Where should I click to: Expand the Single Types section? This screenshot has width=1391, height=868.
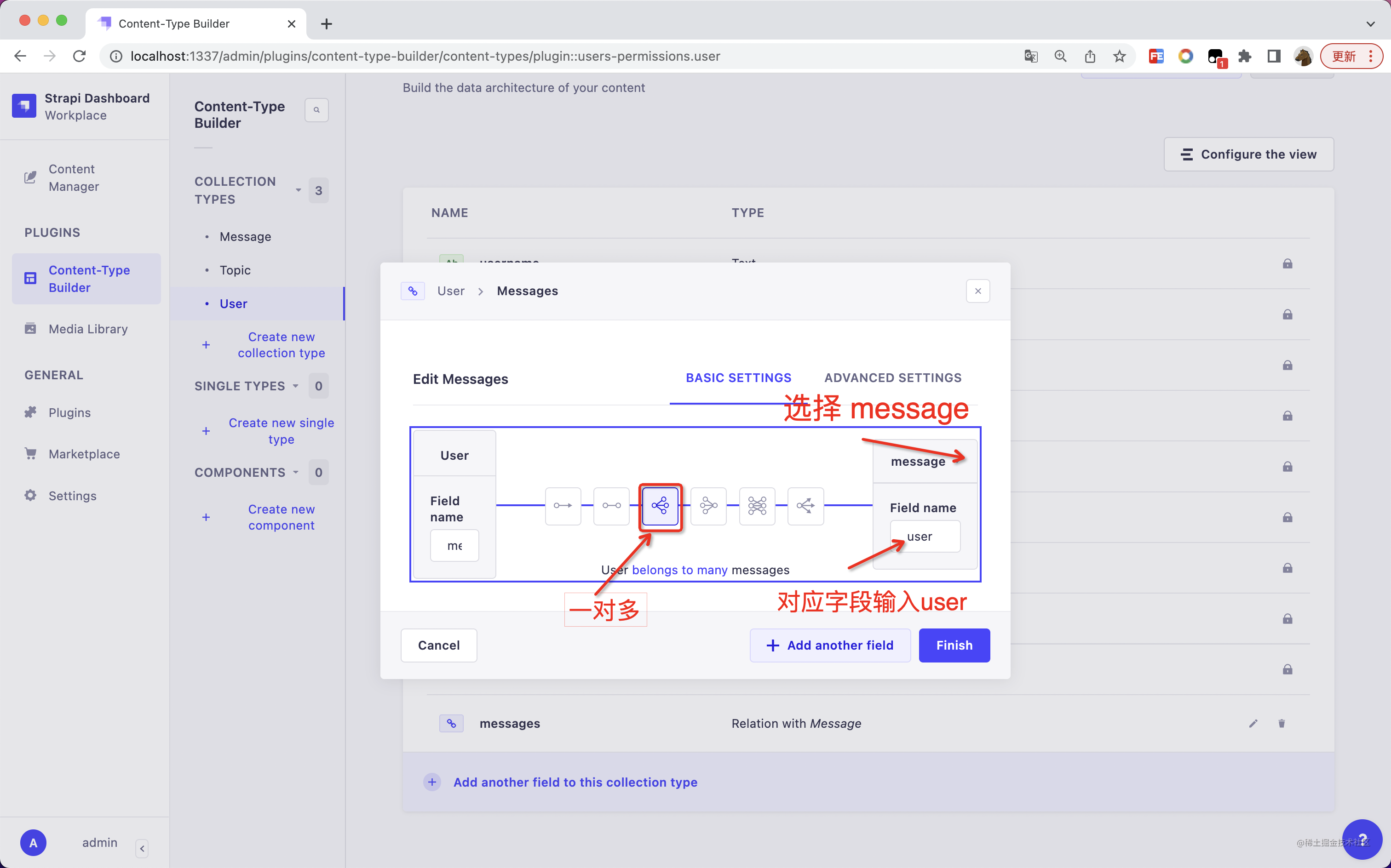click(296, 386)
